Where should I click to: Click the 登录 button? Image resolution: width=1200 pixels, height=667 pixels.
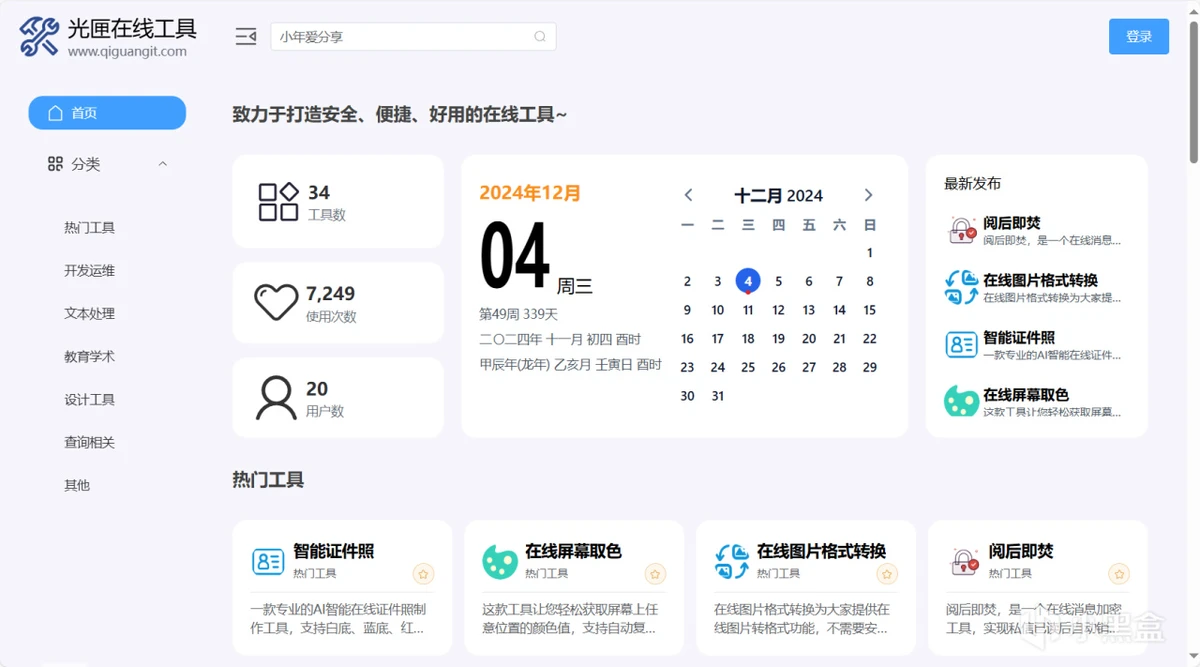(1138, 37)
